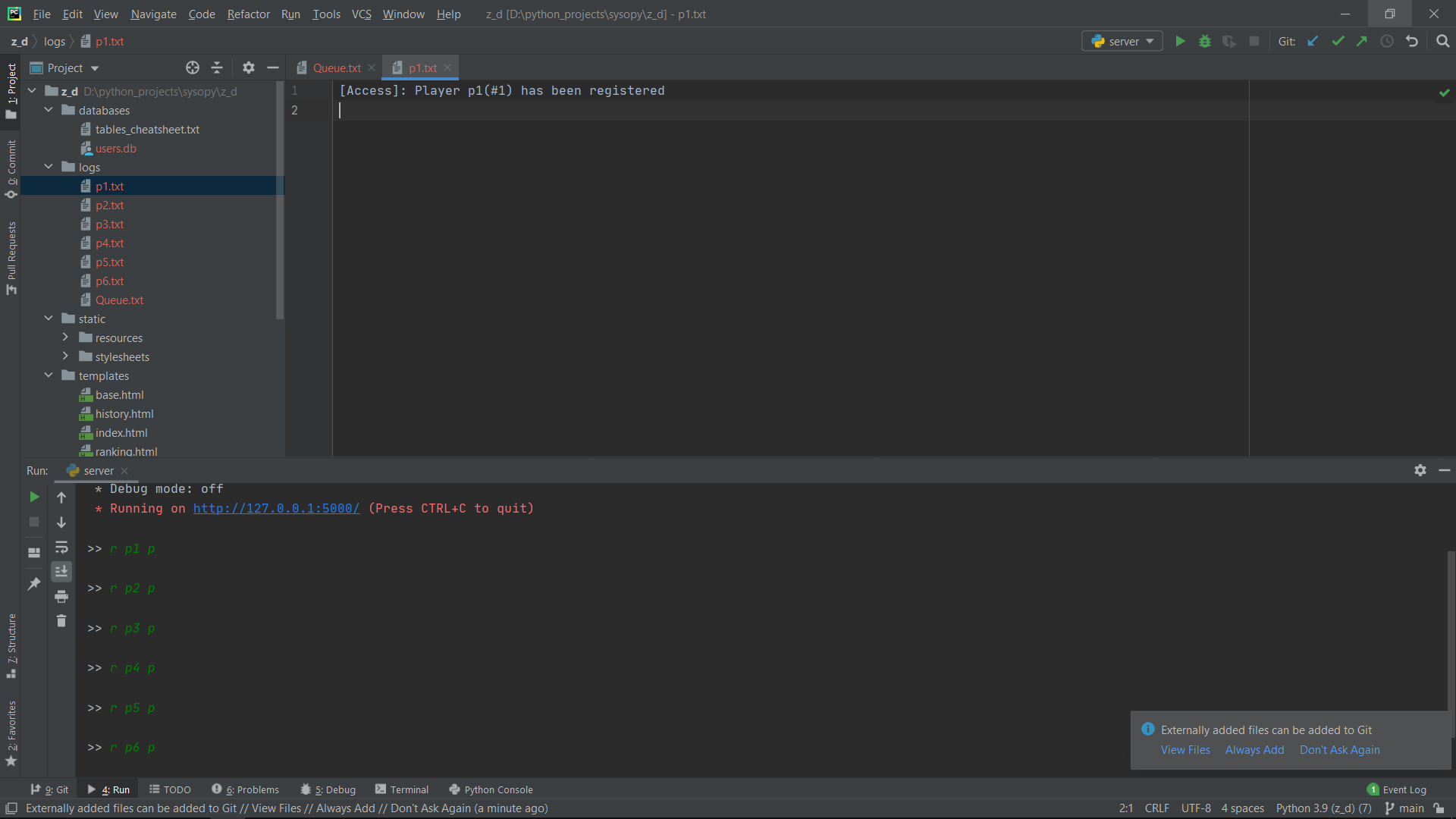Start debugging using the bug icon
Viewport: 1456px width, 819px height.
click(1205, 41)
